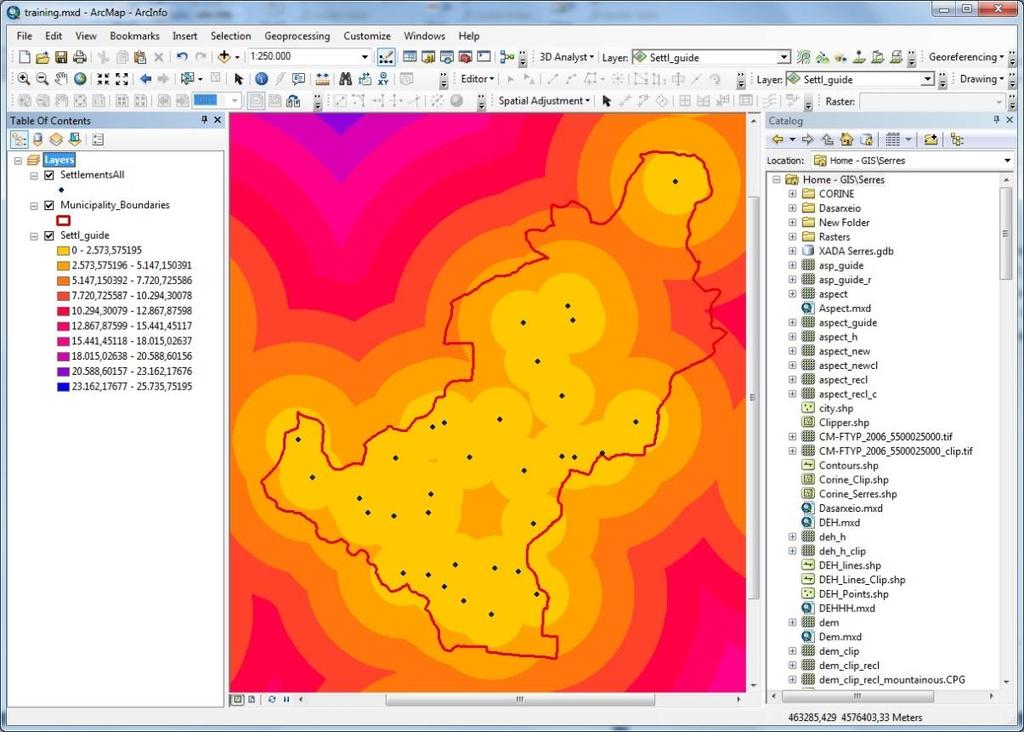Viewport: 1024px width, 732px height.
Task: Open the Measure ruler tool
Action: [323, 79]
